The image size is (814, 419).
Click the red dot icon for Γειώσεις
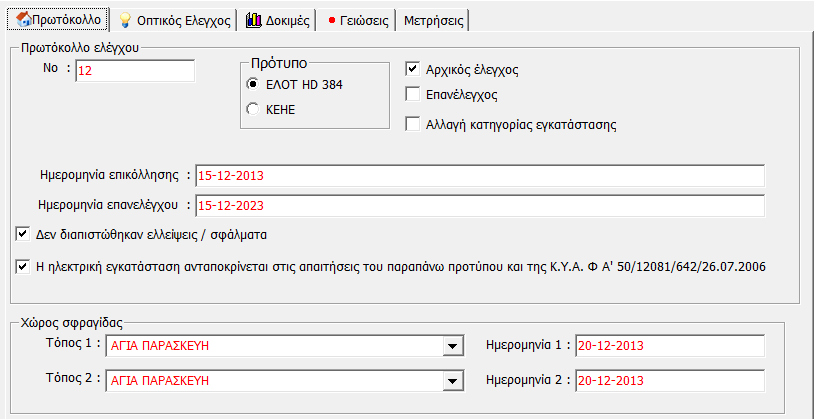332,20
